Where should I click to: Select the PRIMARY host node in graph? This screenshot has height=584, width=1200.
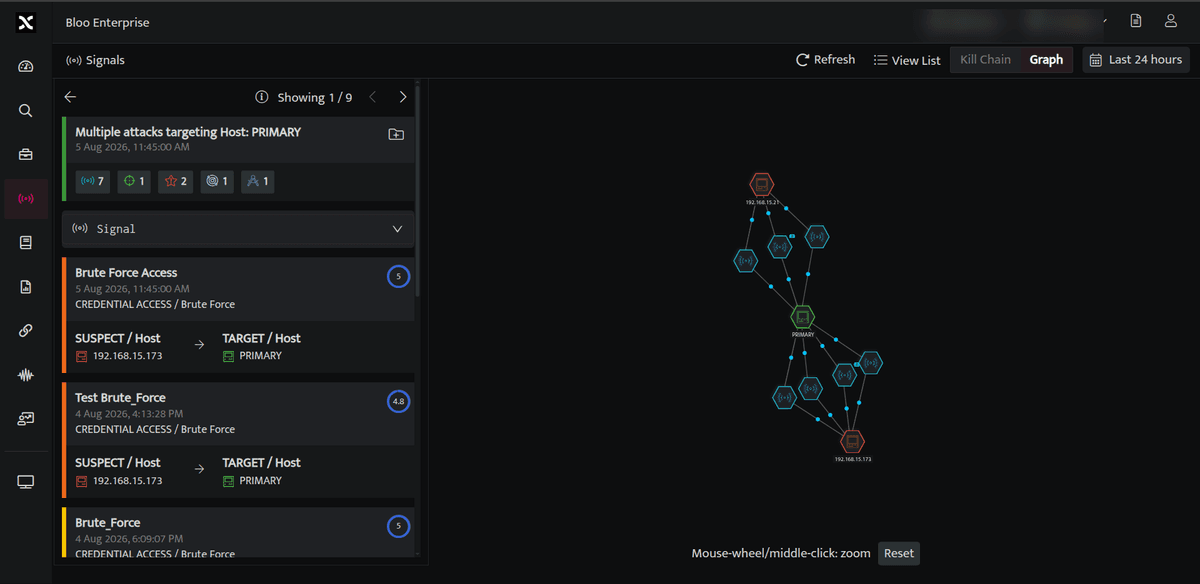click(802, 317)
